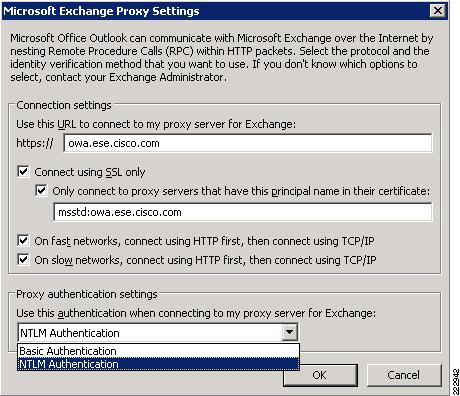Click OK to confirm the proxy settings
The width and height of the screenshot is (460, 396).
tap(320, 375)
